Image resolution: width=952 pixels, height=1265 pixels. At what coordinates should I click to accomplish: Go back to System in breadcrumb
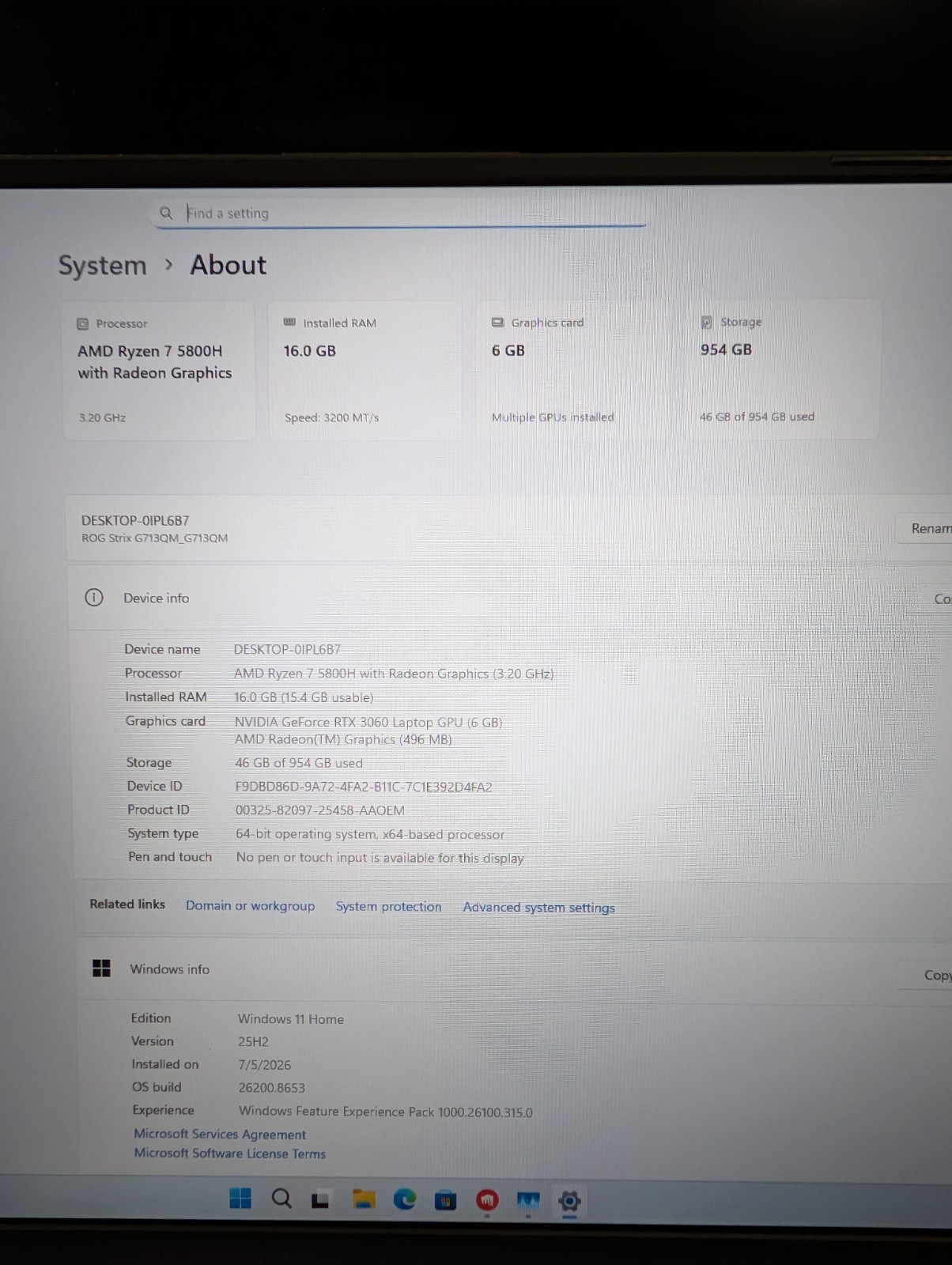[103, 266]
